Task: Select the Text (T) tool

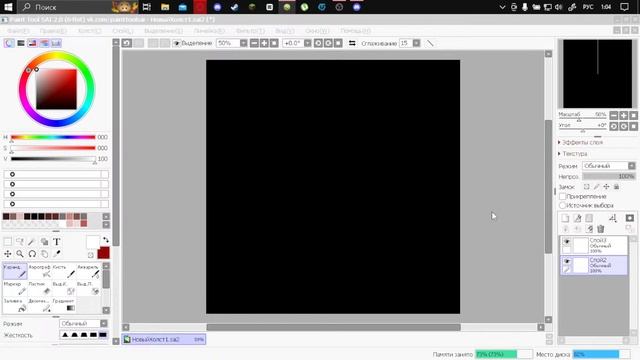Action: [x=57, y=242]
